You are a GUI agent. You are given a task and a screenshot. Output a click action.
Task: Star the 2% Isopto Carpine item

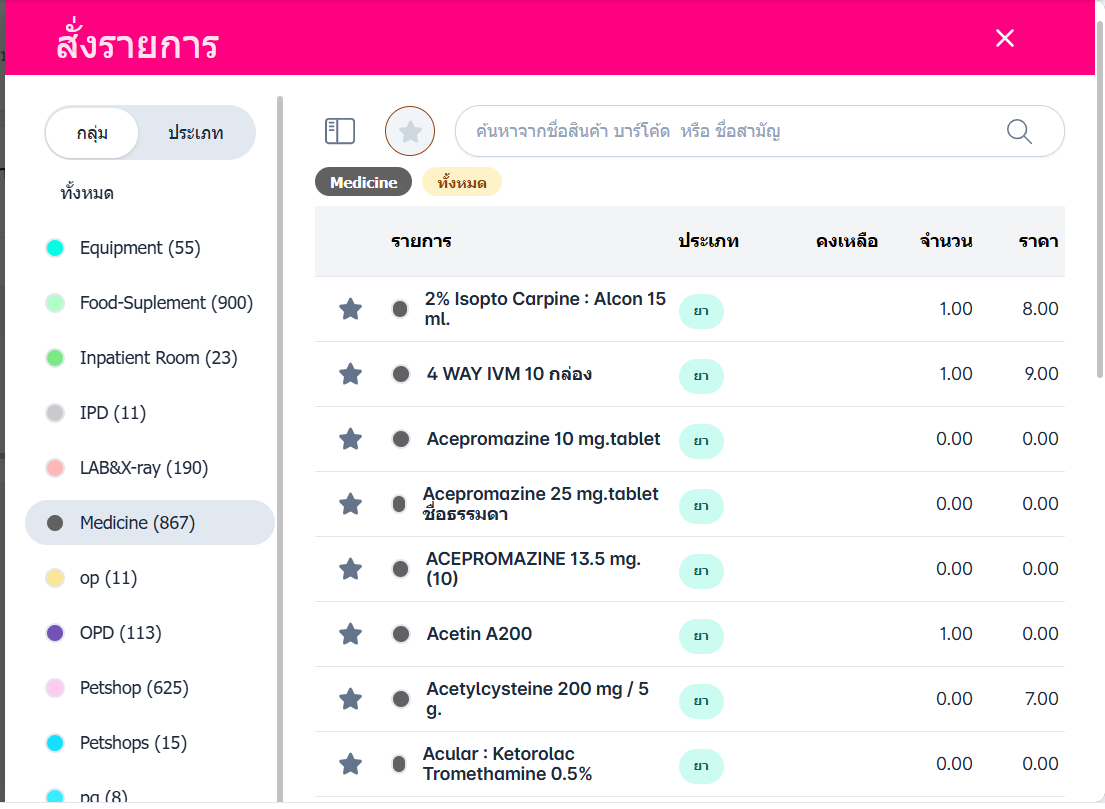tap(350, 309)
